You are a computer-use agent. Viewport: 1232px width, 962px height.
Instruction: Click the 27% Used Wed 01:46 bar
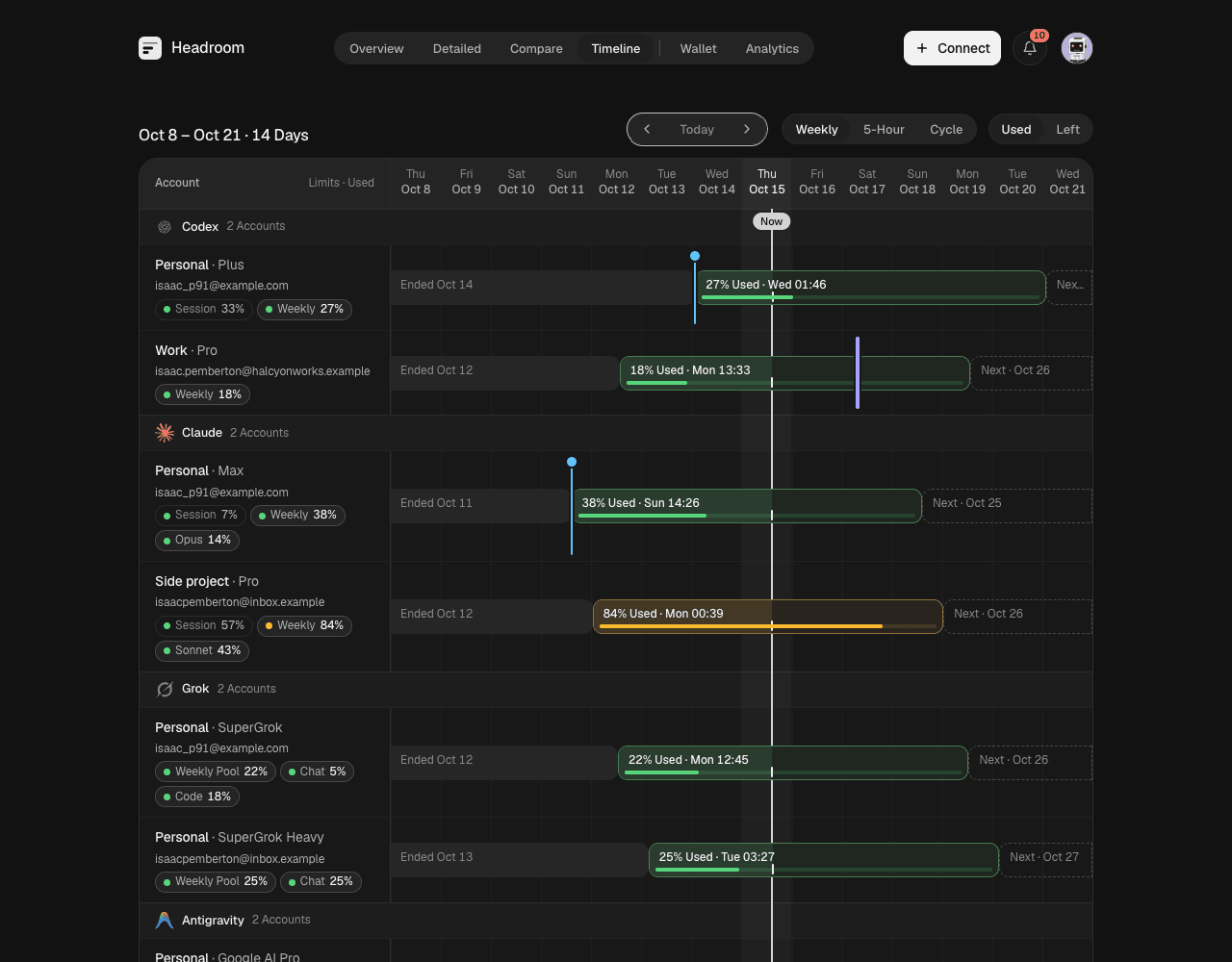pos(870,288)
